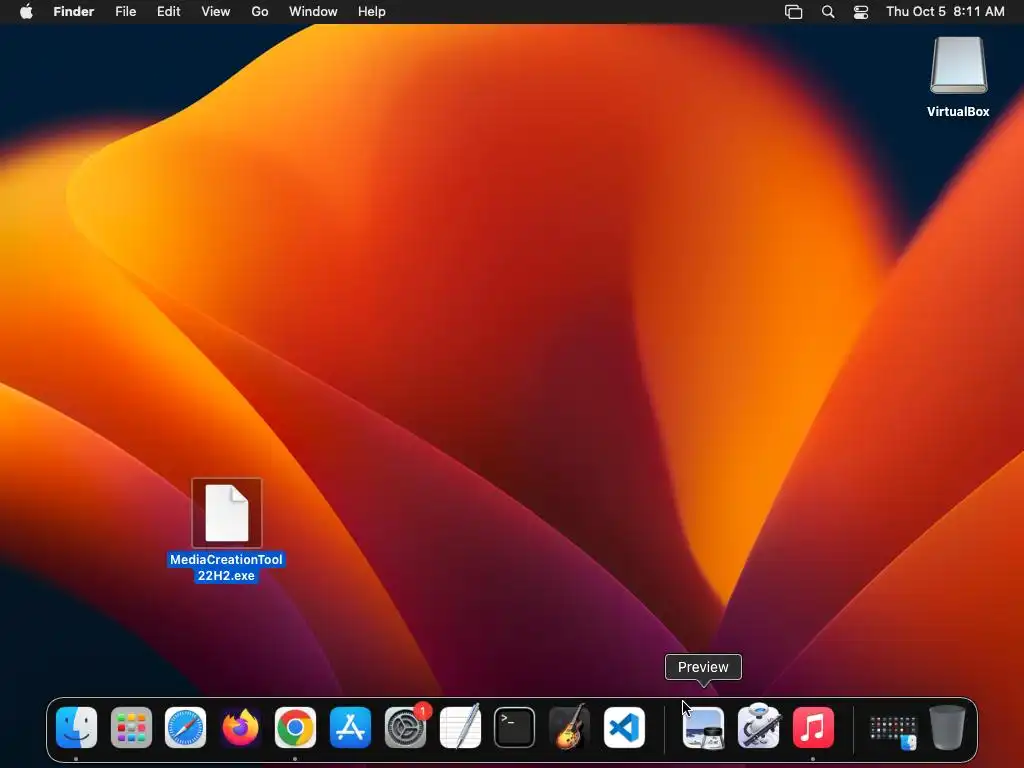Open the Apple menu
1024x768 pixels.
pos(26,12)
